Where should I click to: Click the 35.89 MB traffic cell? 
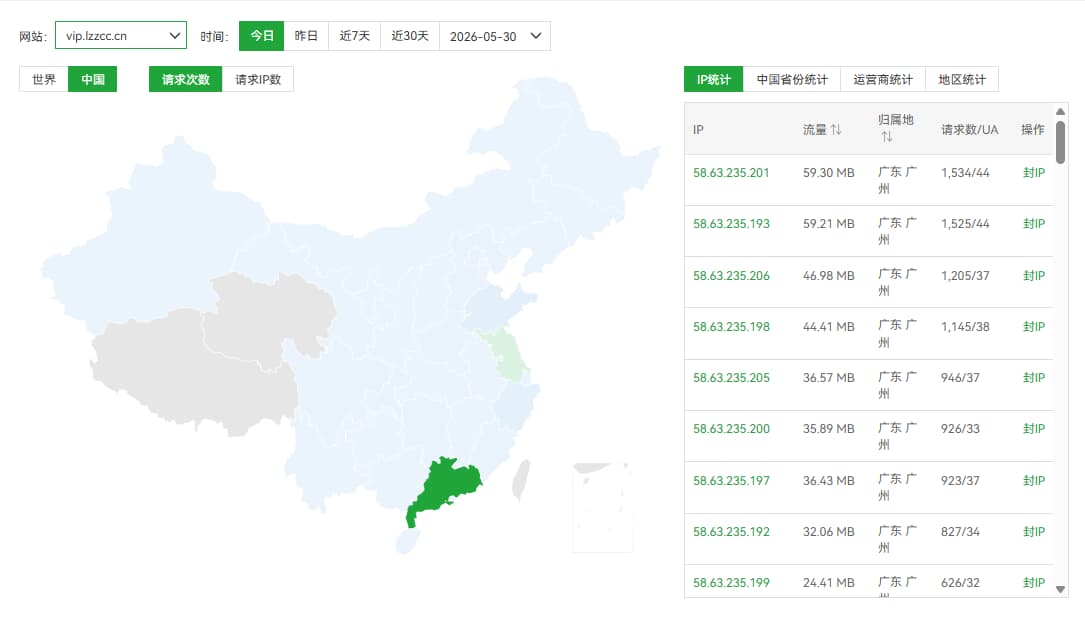click(x=828, y=429)
